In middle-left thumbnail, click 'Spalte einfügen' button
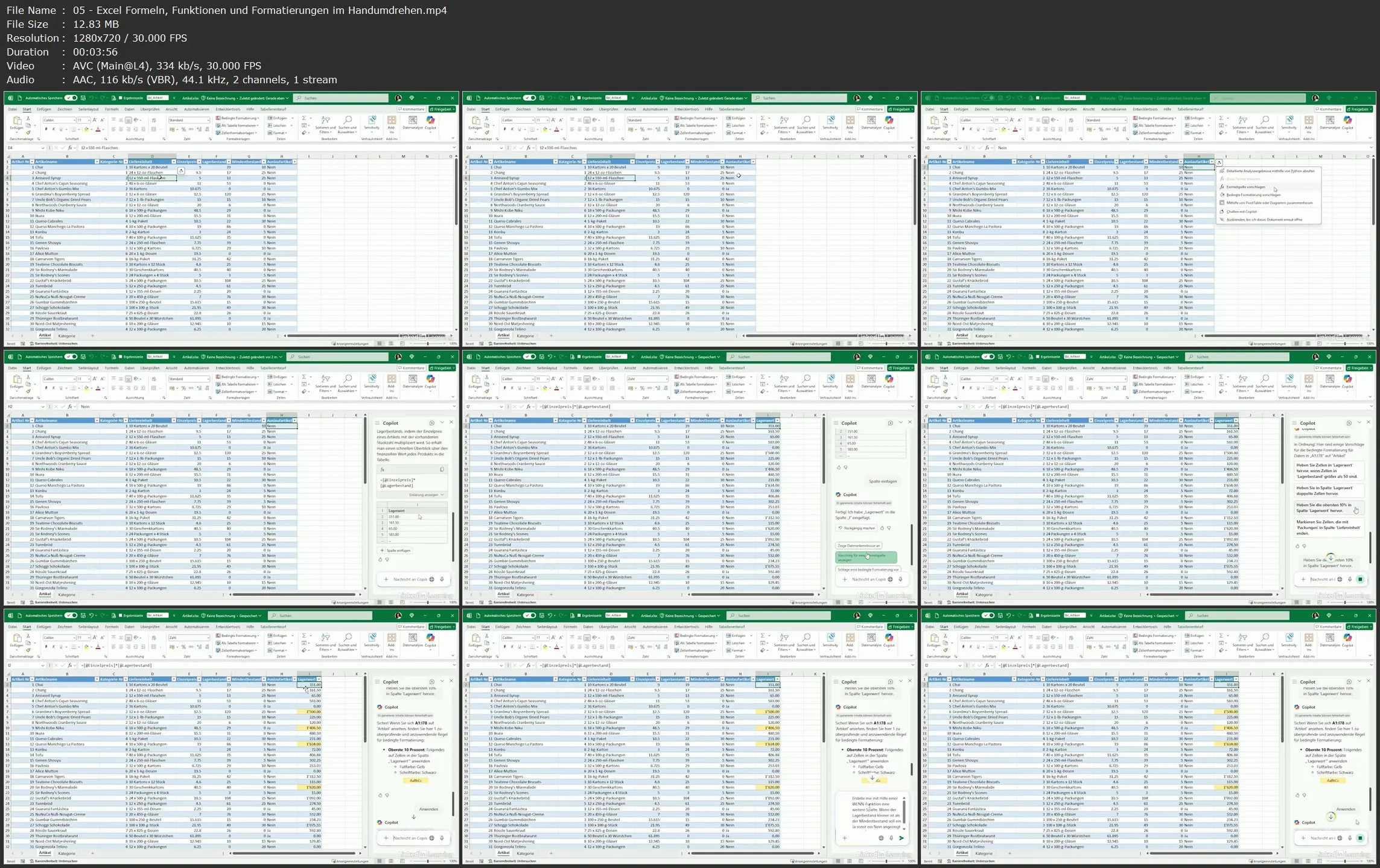The image size is (1380, 868). 396,550
